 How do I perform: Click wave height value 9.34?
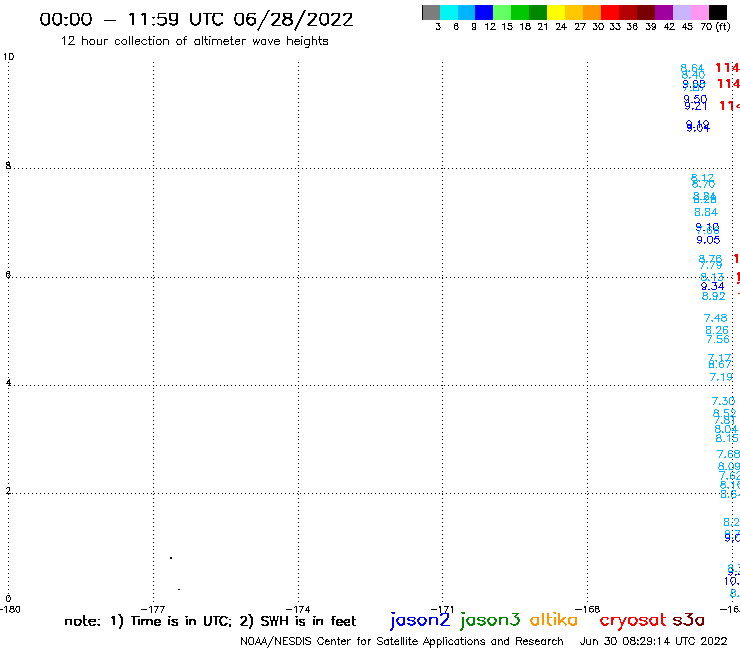tap(713, 287)
